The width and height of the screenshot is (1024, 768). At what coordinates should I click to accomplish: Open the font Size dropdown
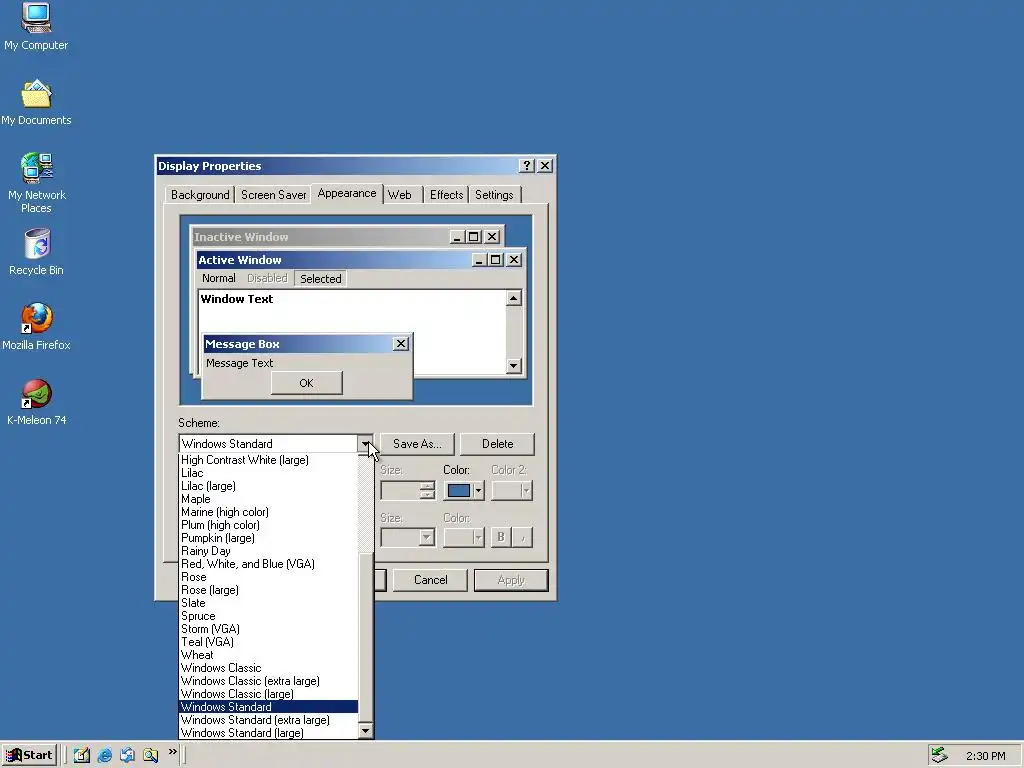tap(426, 537)
